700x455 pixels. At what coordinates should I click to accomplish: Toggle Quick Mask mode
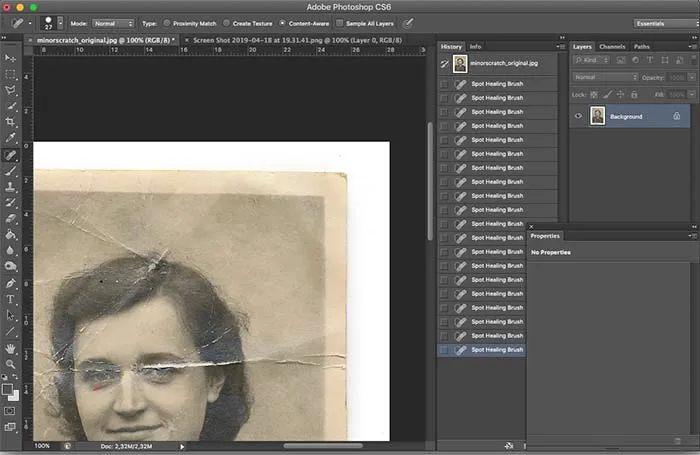[10, 411]
